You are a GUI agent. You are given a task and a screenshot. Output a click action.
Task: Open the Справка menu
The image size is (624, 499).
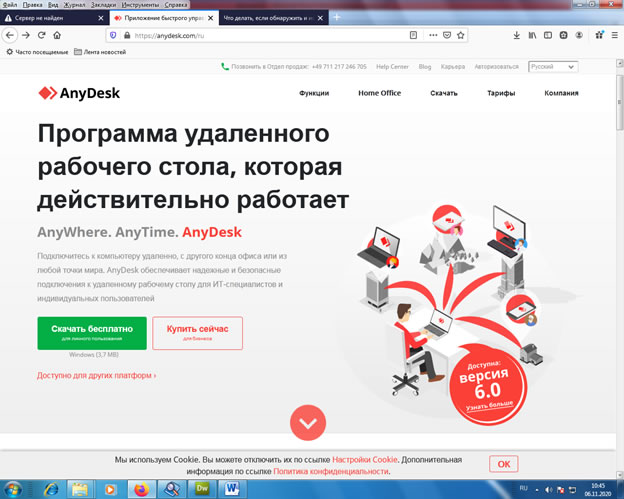click(176, 5)
